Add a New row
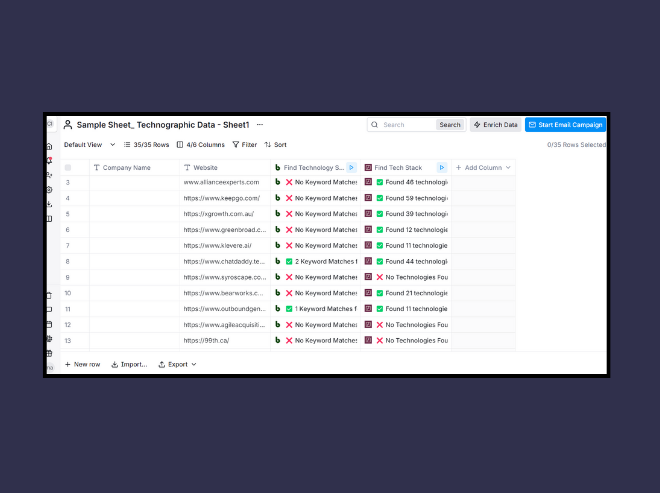660x493 pixels. point(82,365)
